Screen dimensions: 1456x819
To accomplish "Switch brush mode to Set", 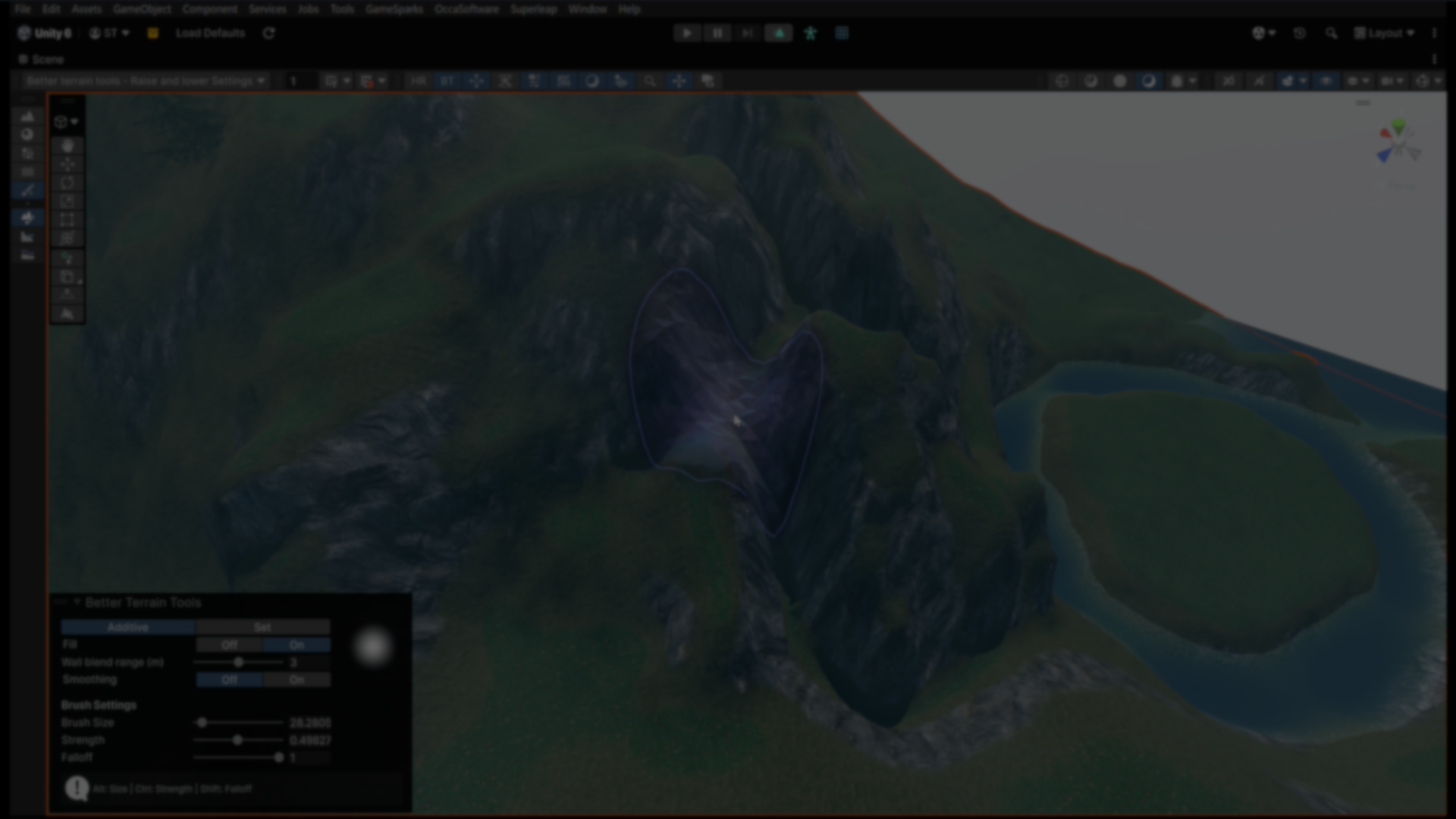I will [262, 627].
